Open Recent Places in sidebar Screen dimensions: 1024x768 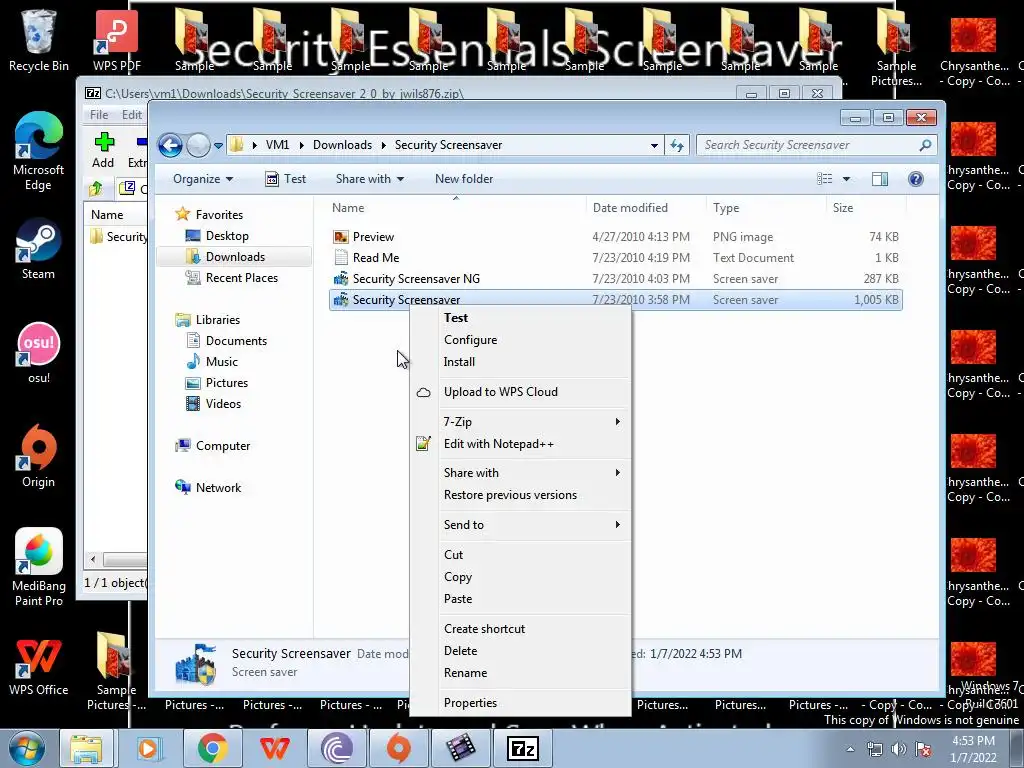coord(241,278)
